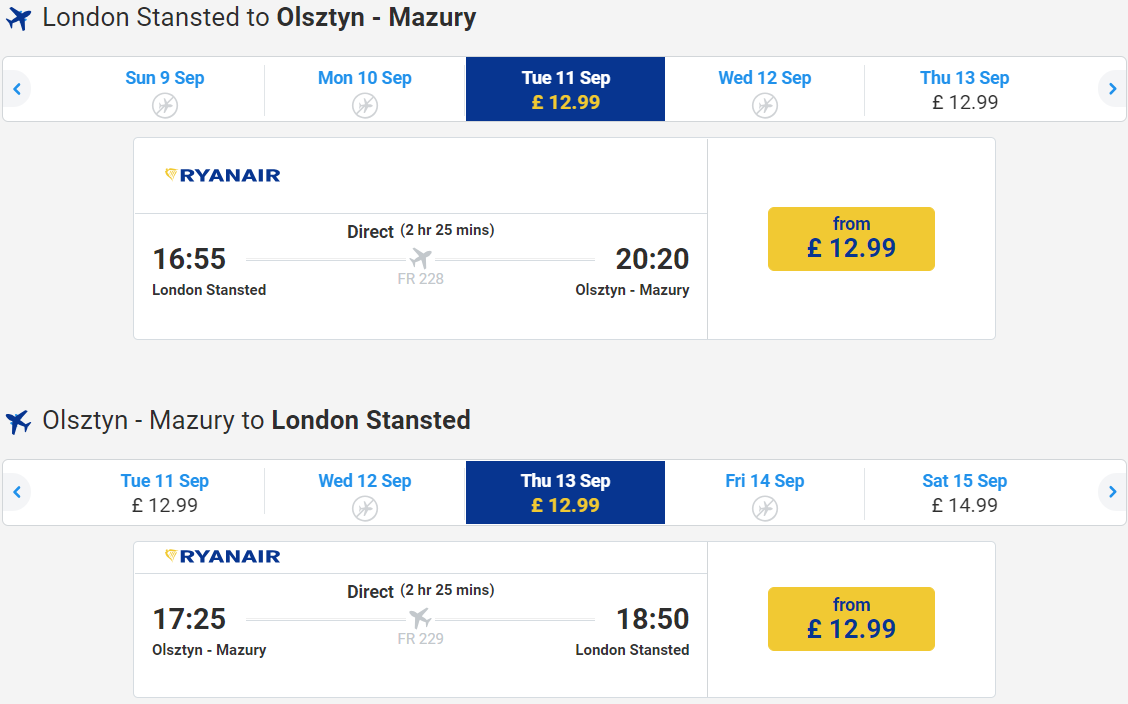Click the no-flight icon under Sun 9 Sep
1128x704 pixels.
[x=165, y=106]
